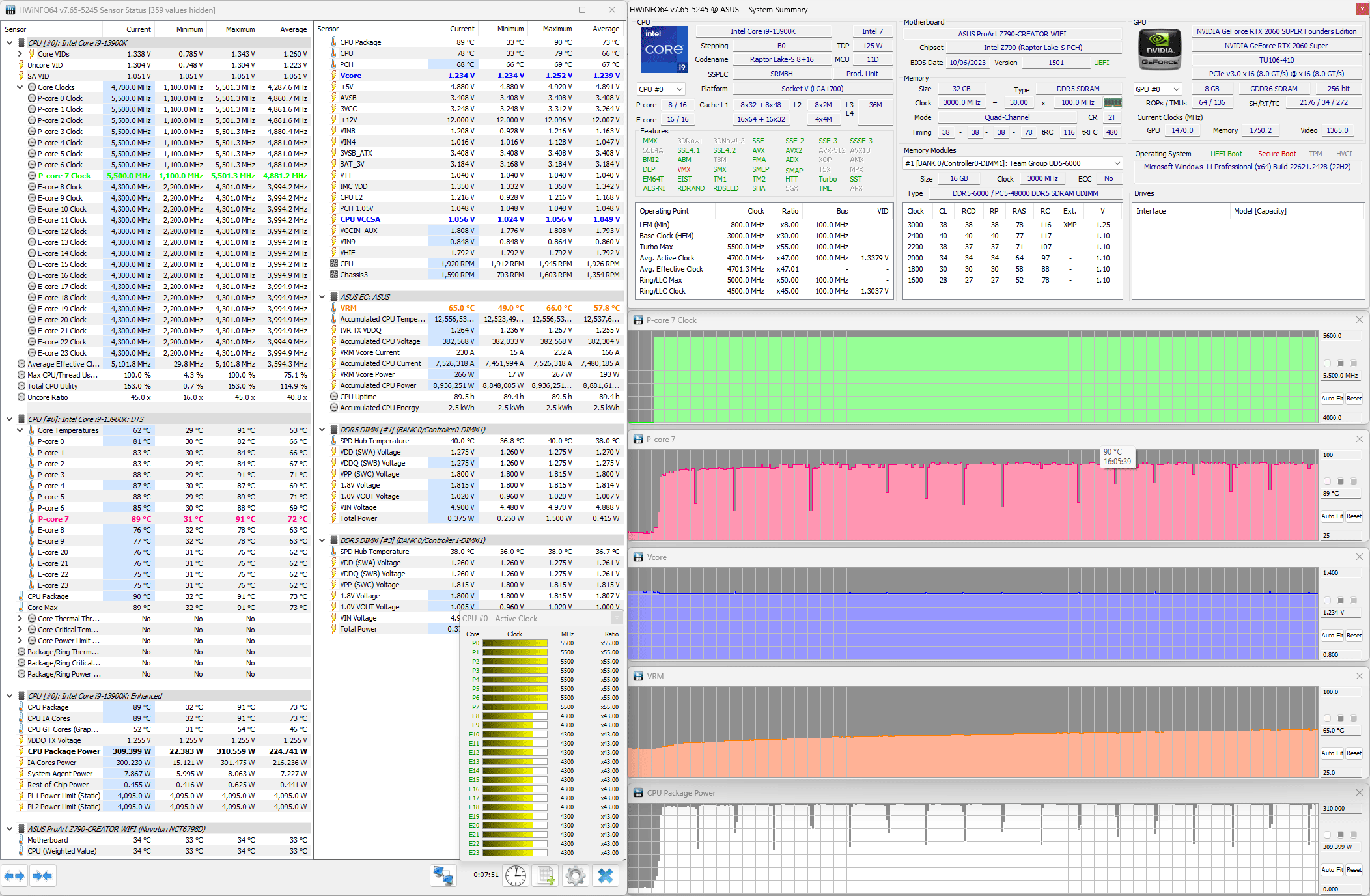Click the Intel Core i9 logo

664,49
